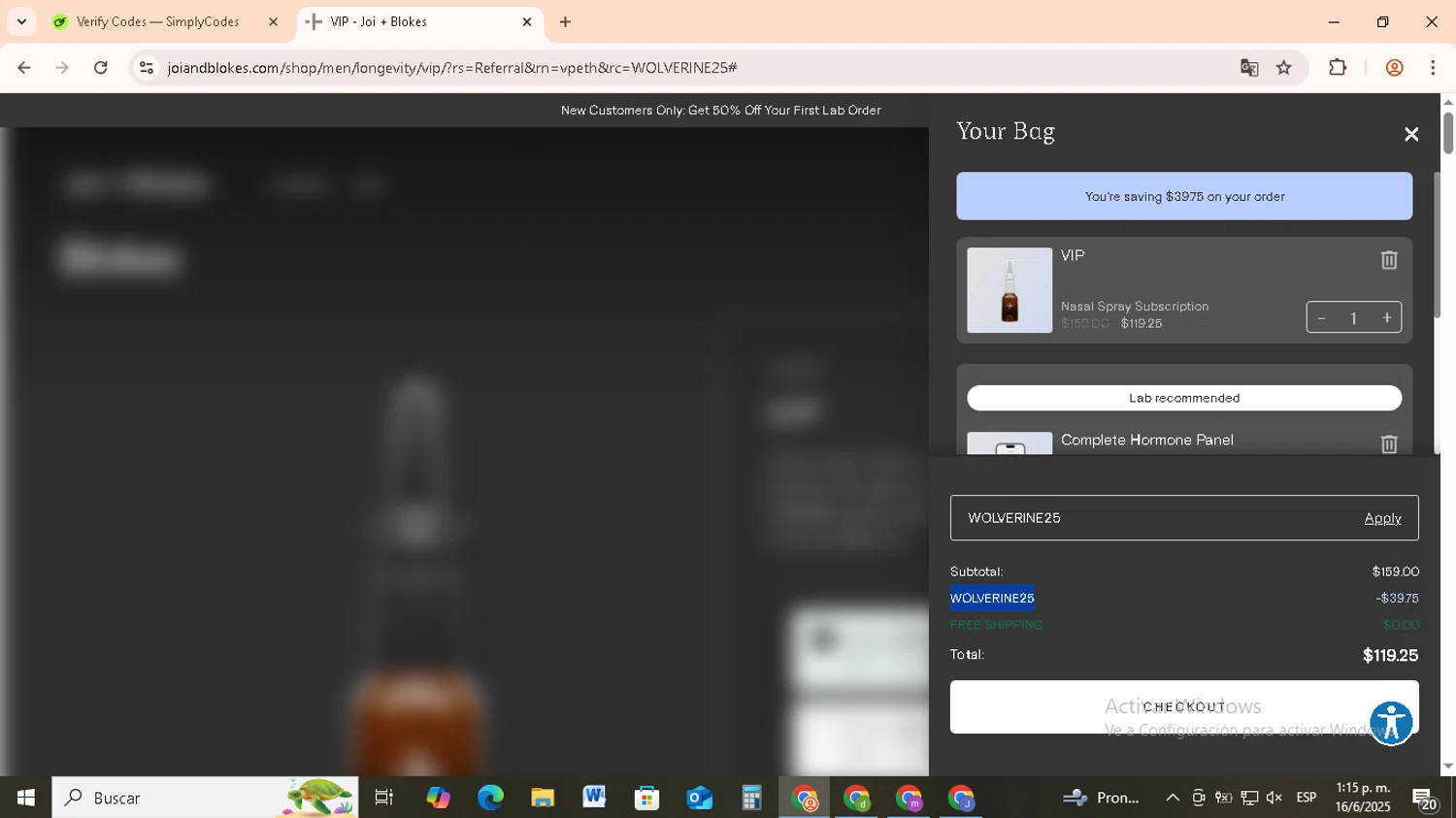Click the VIP nasal spray thumbnail
1456x818 pixels.
(1009, 290)
